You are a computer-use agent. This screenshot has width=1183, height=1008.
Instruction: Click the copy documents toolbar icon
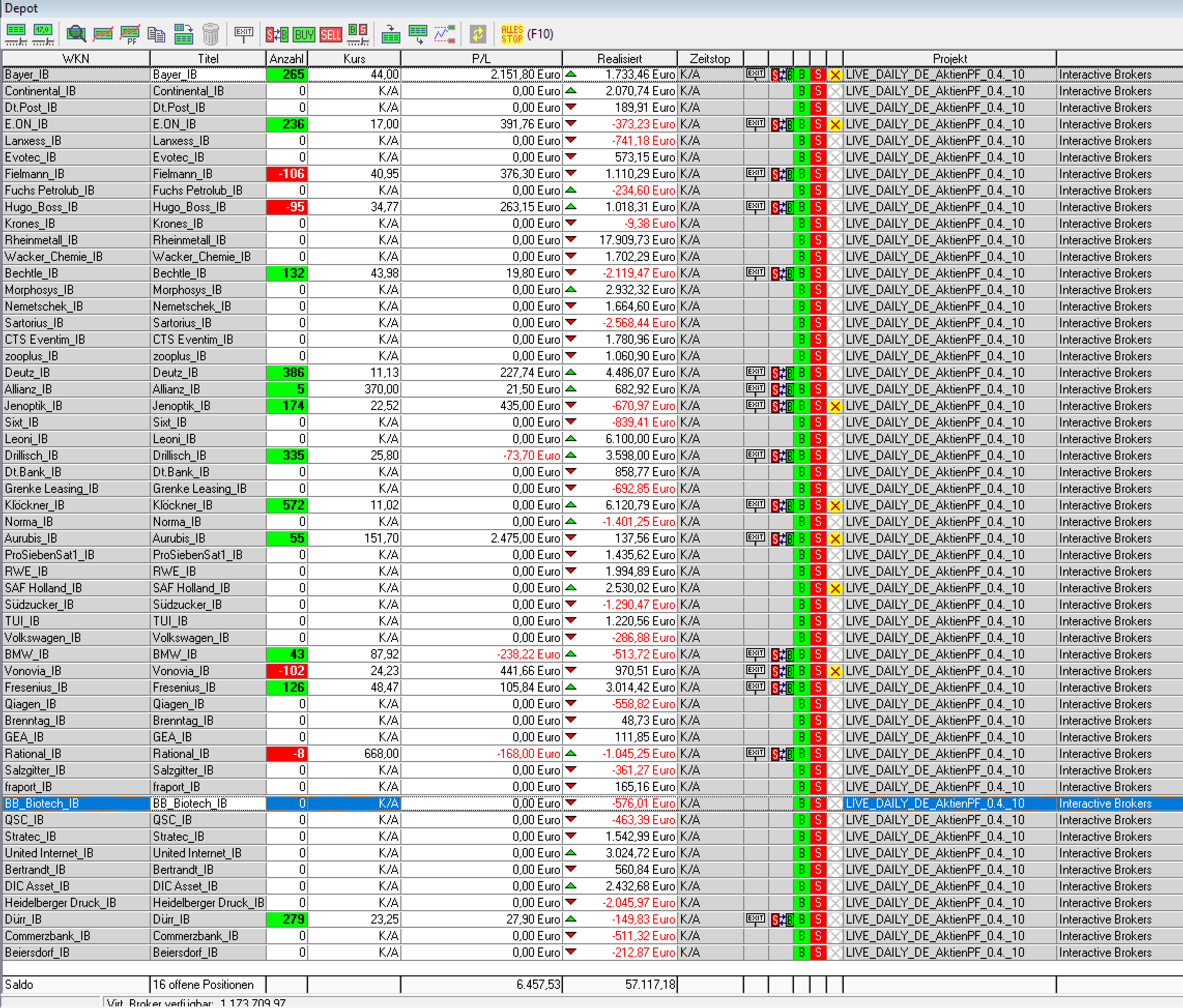[x=156, y=34]
